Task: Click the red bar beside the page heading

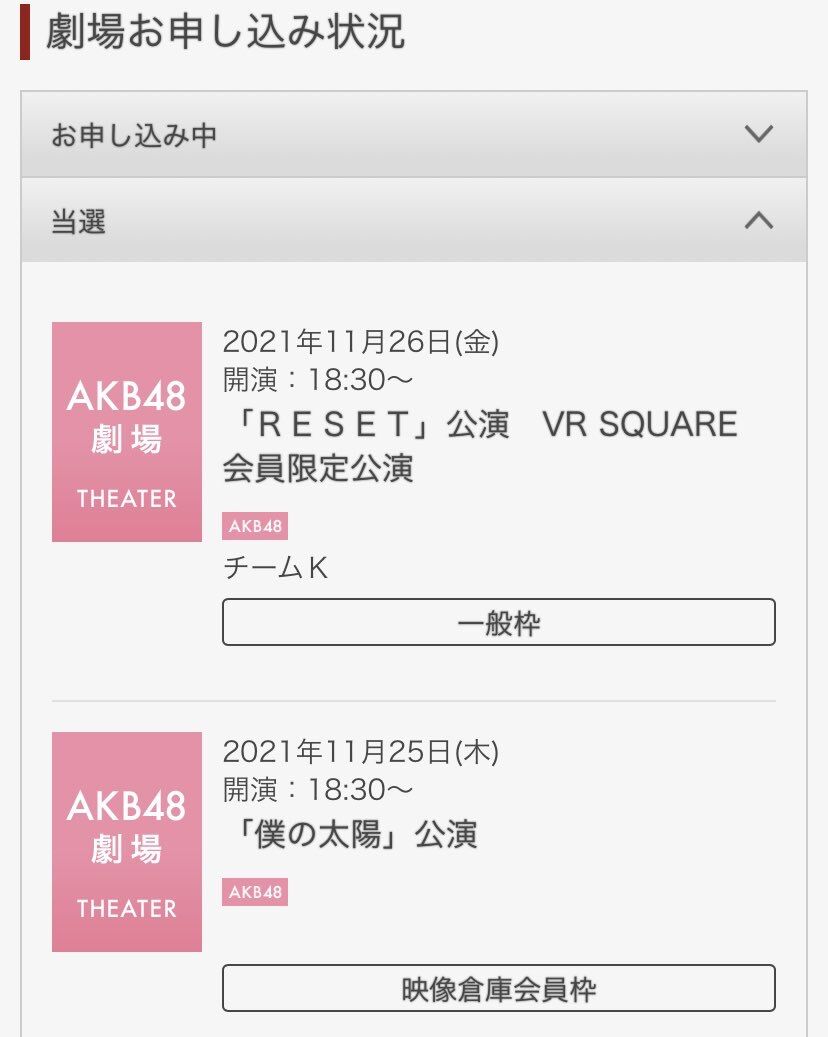Action: 25,32
